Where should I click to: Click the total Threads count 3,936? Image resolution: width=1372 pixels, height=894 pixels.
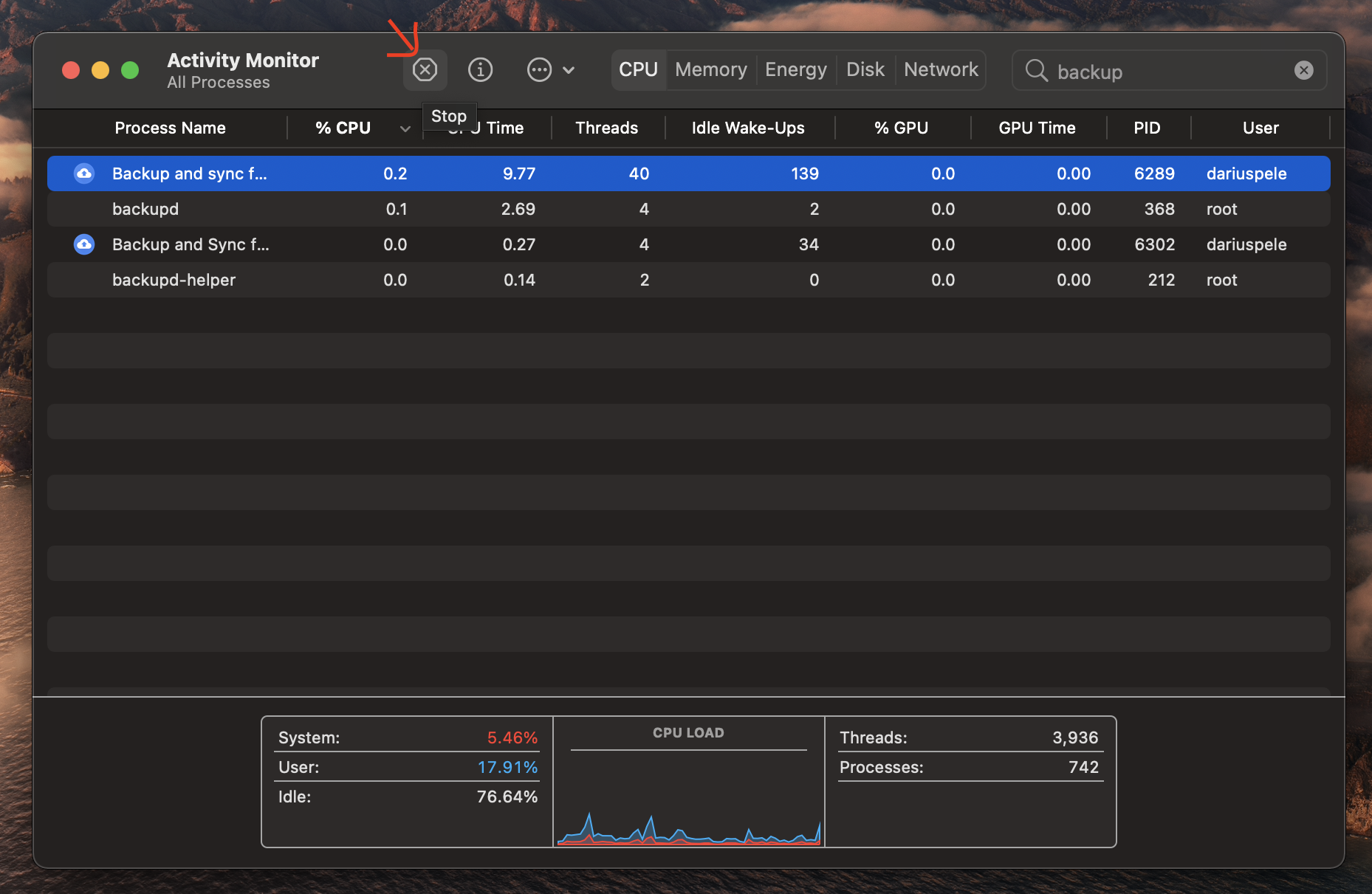coord(1075,737)
